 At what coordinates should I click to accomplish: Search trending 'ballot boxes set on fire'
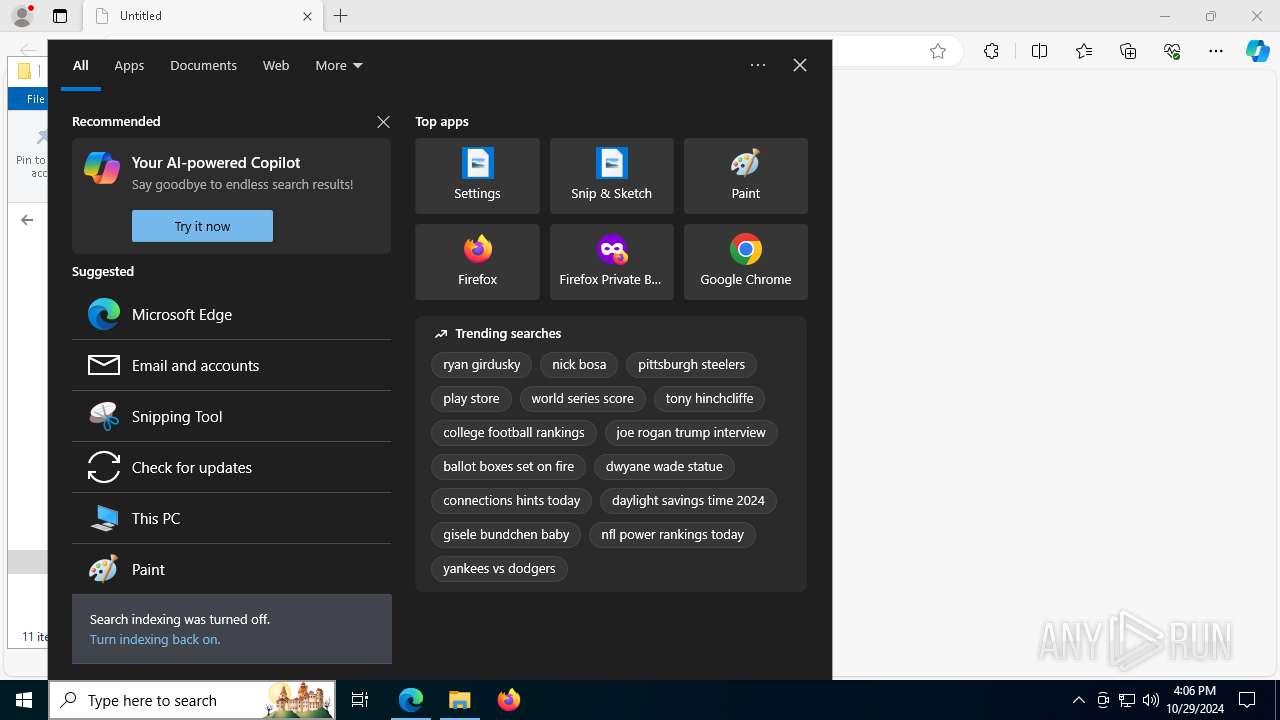click(508, 467)
